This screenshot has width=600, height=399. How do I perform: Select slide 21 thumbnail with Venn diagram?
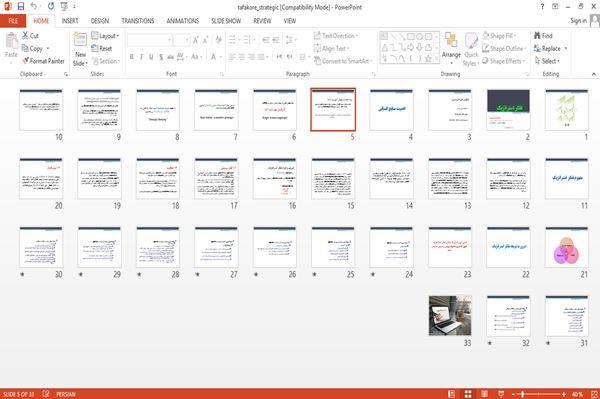point(567,247)
